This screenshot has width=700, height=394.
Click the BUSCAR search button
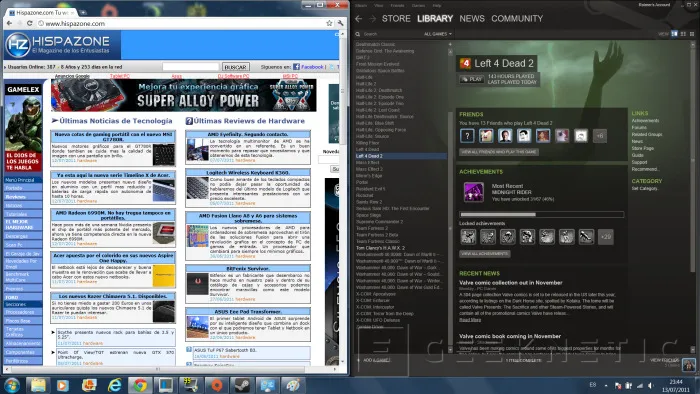pyautogui.click(x=235, y=67)
